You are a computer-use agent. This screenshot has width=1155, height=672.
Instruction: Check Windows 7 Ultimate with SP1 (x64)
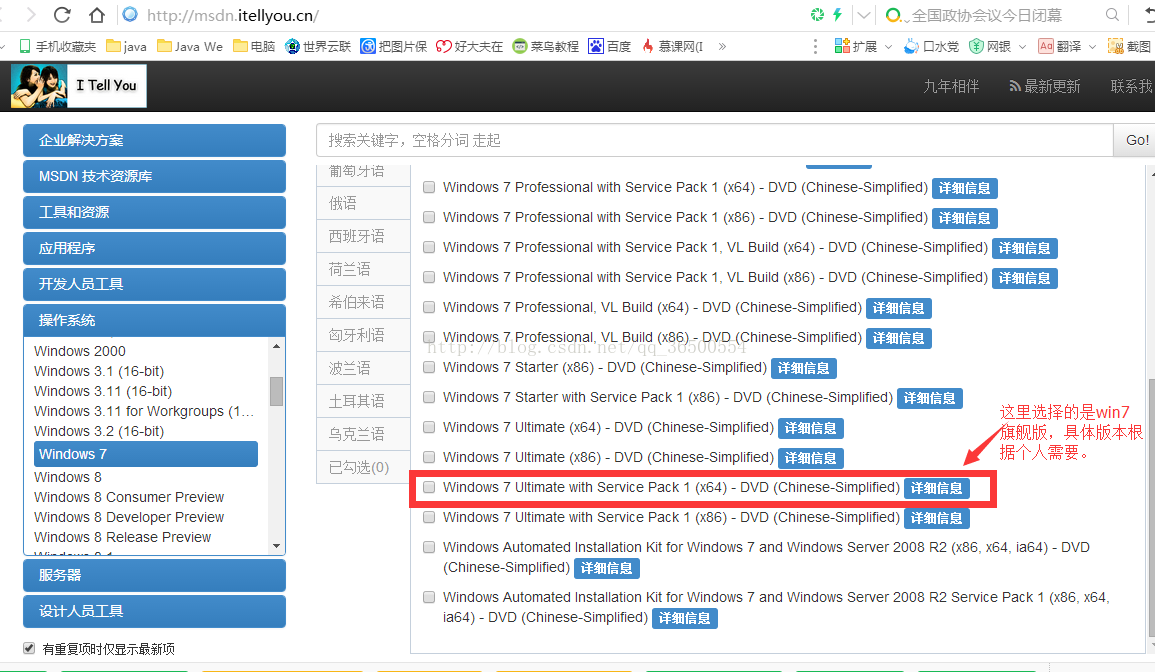click(x=429, y=487)
